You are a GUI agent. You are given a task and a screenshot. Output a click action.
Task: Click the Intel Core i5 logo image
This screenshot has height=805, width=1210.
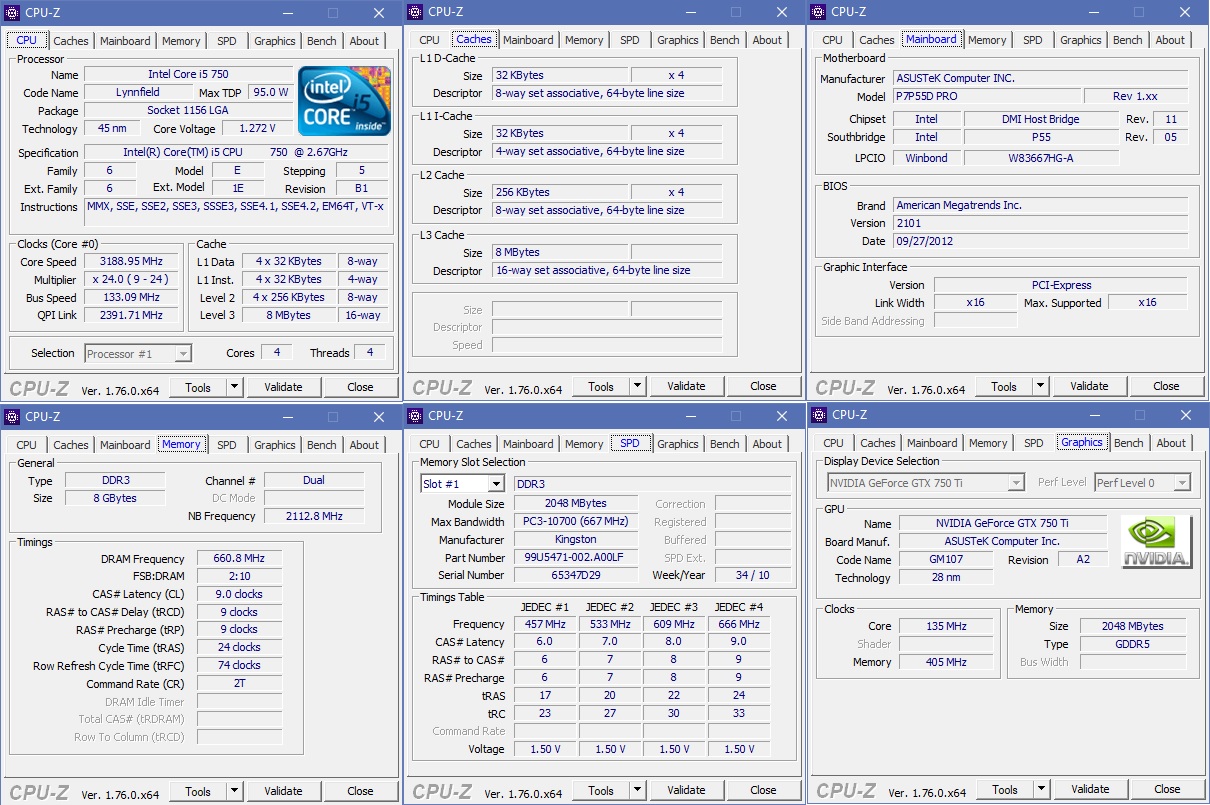(345, 101)
